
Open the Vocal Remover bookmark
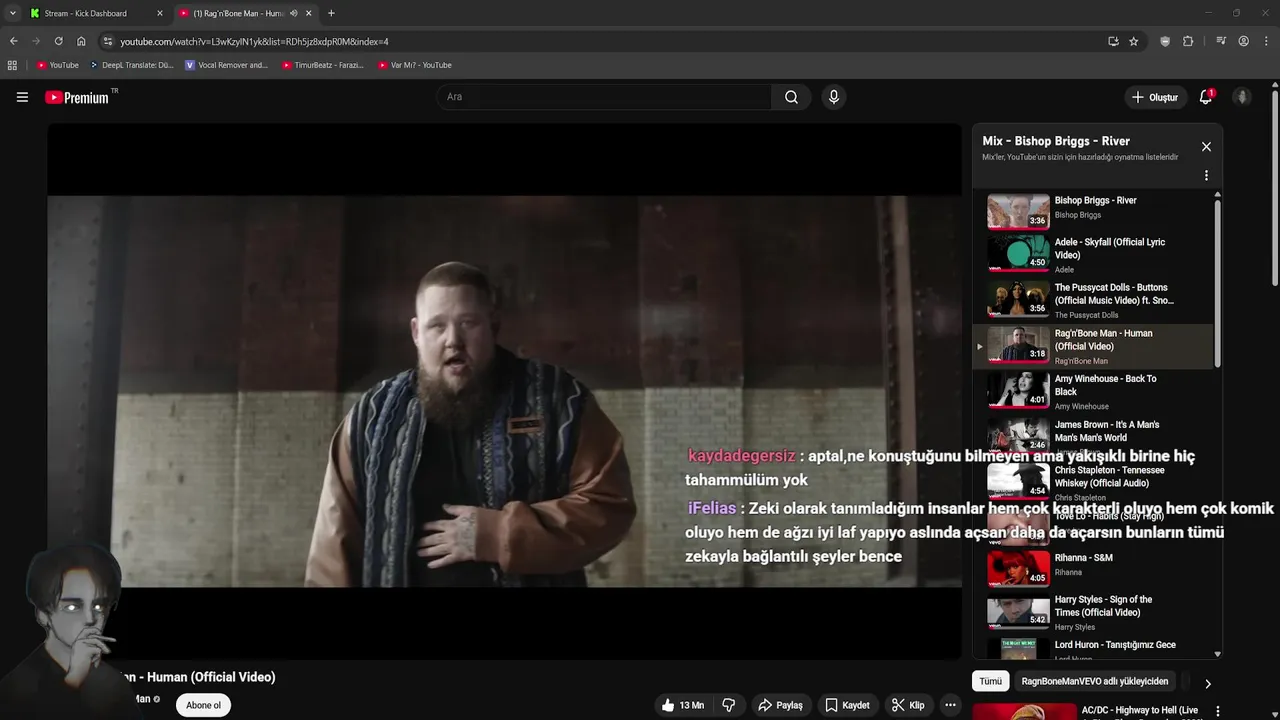227,65
